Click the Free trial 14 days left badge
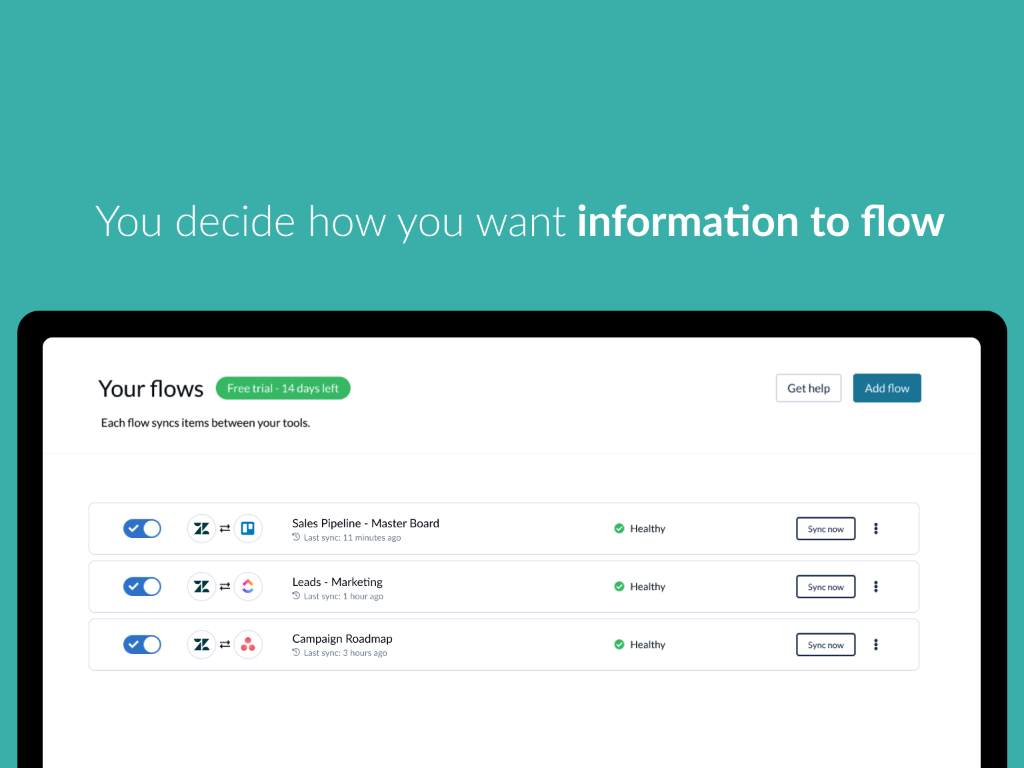This screenshot has width=1024, height=768. tap(283, 388)
